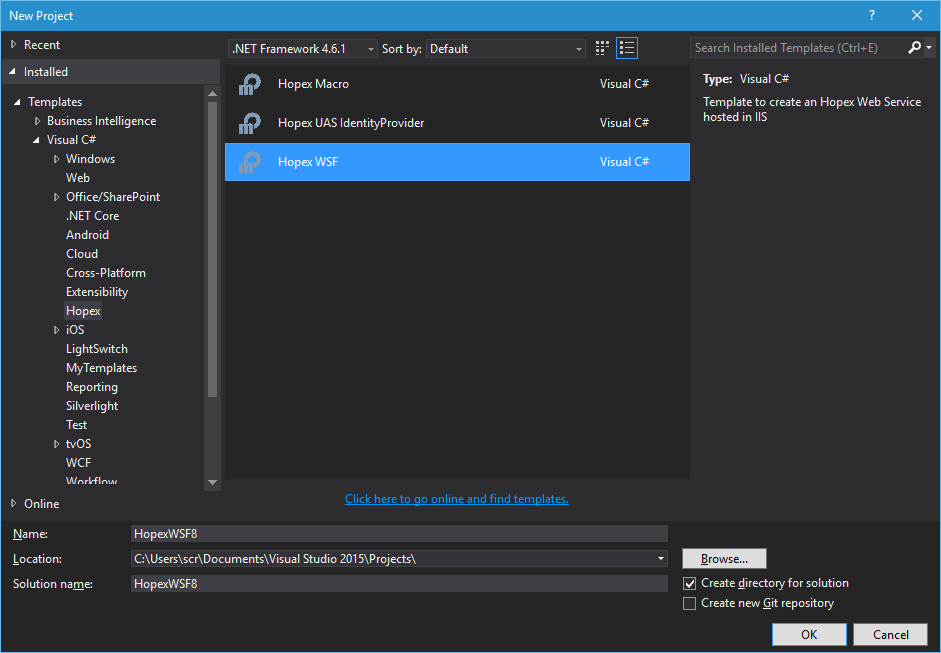
Task: Expand the Windows tree node
Action: click(57, 159)
